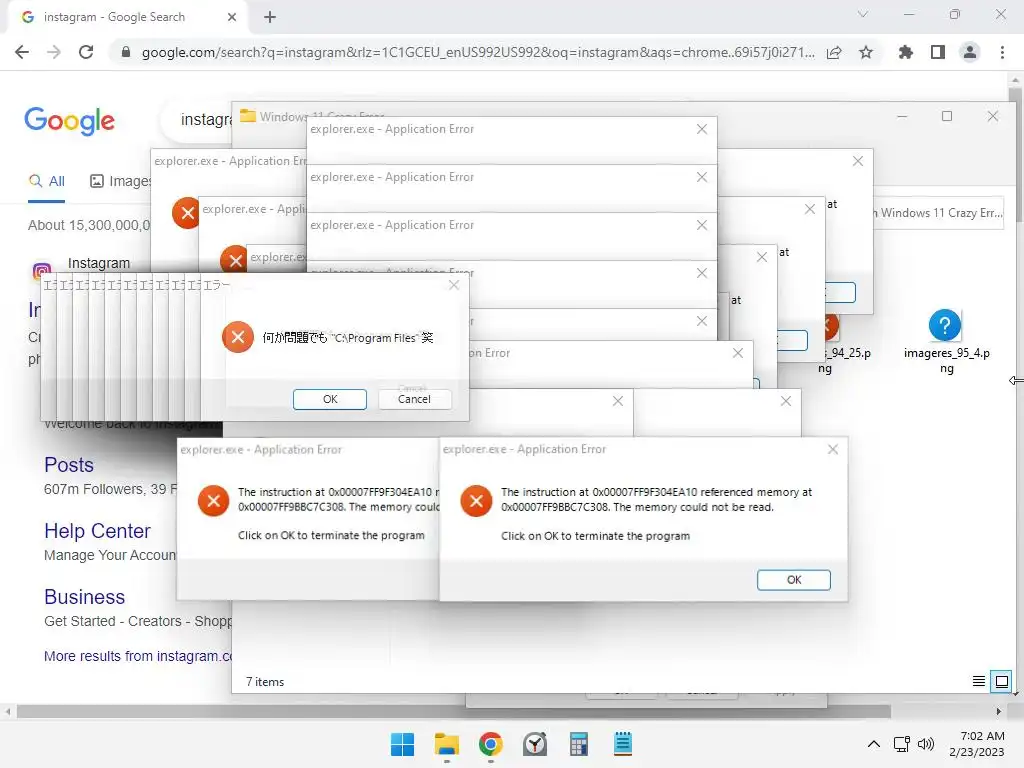Viewport: 1024px width, 768px height.
Task: Open taskbar clock and date
Action: [x=976, y=744]
